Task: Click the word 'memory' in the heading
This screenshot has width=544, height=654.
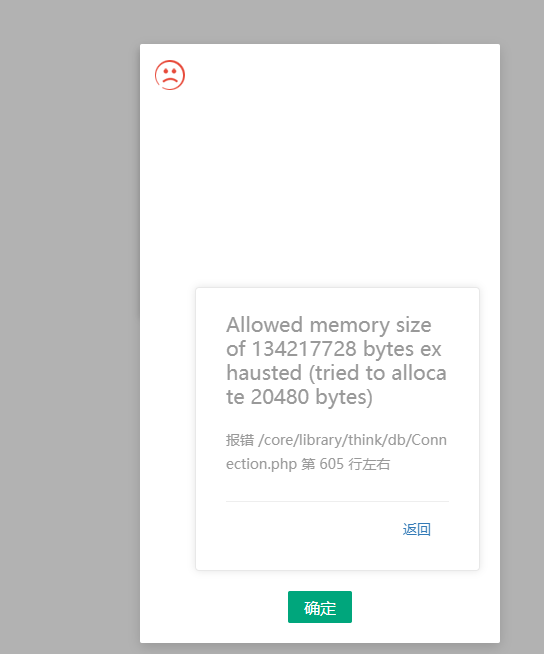Action: (x=350, y=325)
